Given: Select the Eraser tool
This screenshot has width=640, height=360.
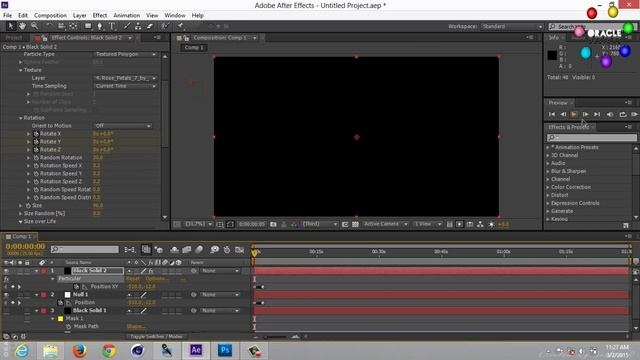Looking at the screenshot, I should (150, 26).
